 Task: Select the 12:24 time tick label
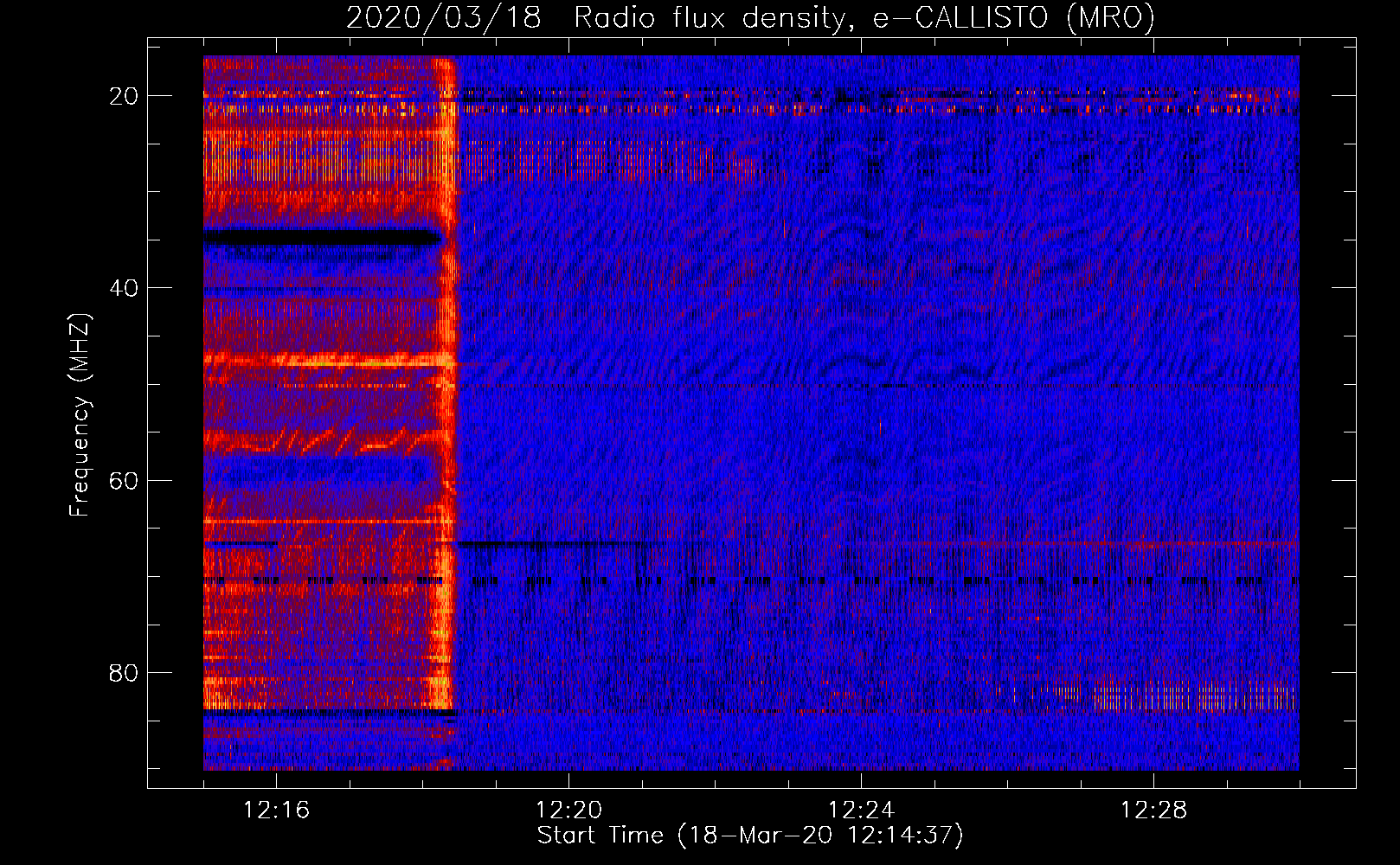coord(861,811)
